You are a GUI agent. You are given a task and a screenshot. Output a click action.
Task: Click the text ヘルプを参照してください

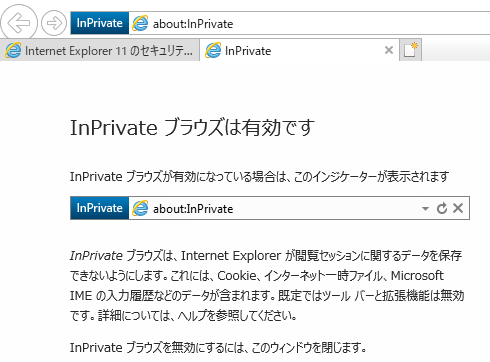pyautogui.click(x=237, y=315)
